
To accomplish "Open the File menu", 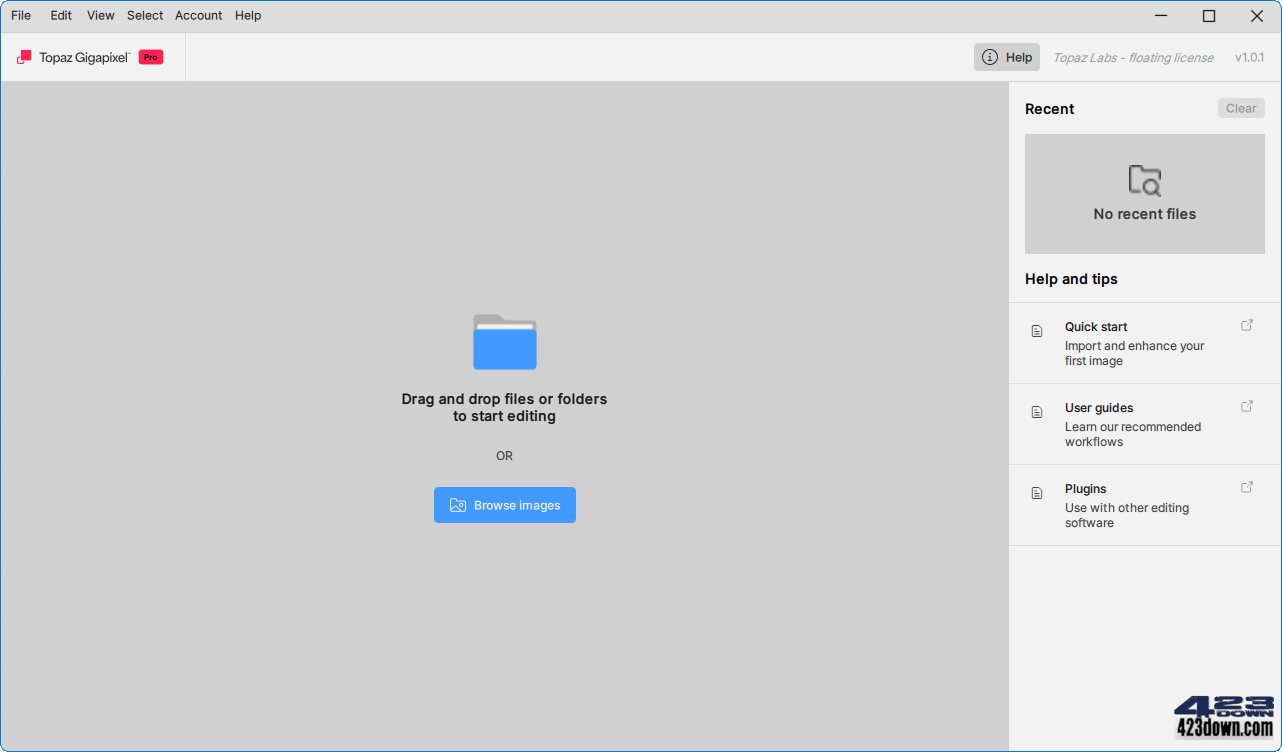I will pos(21,15).
